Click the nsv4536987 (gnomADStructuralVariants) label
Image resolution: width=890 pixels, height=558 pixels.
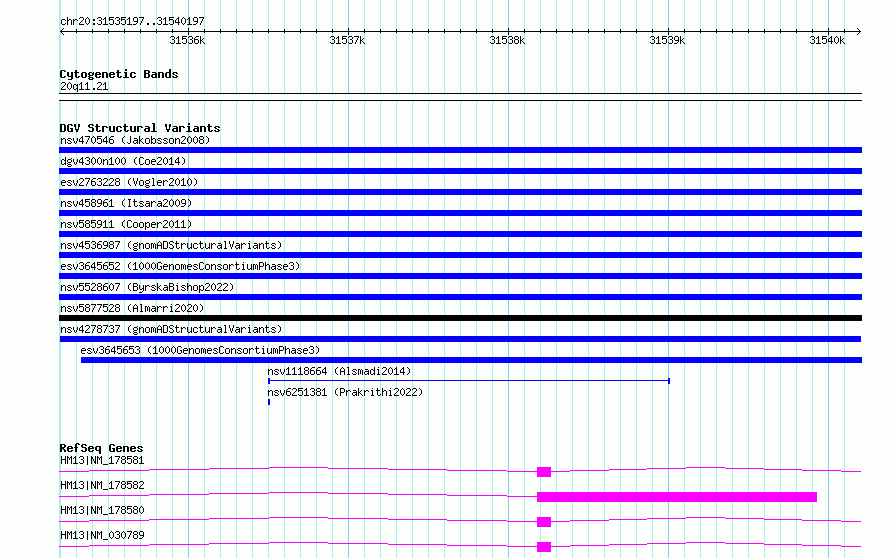(171, 245)
